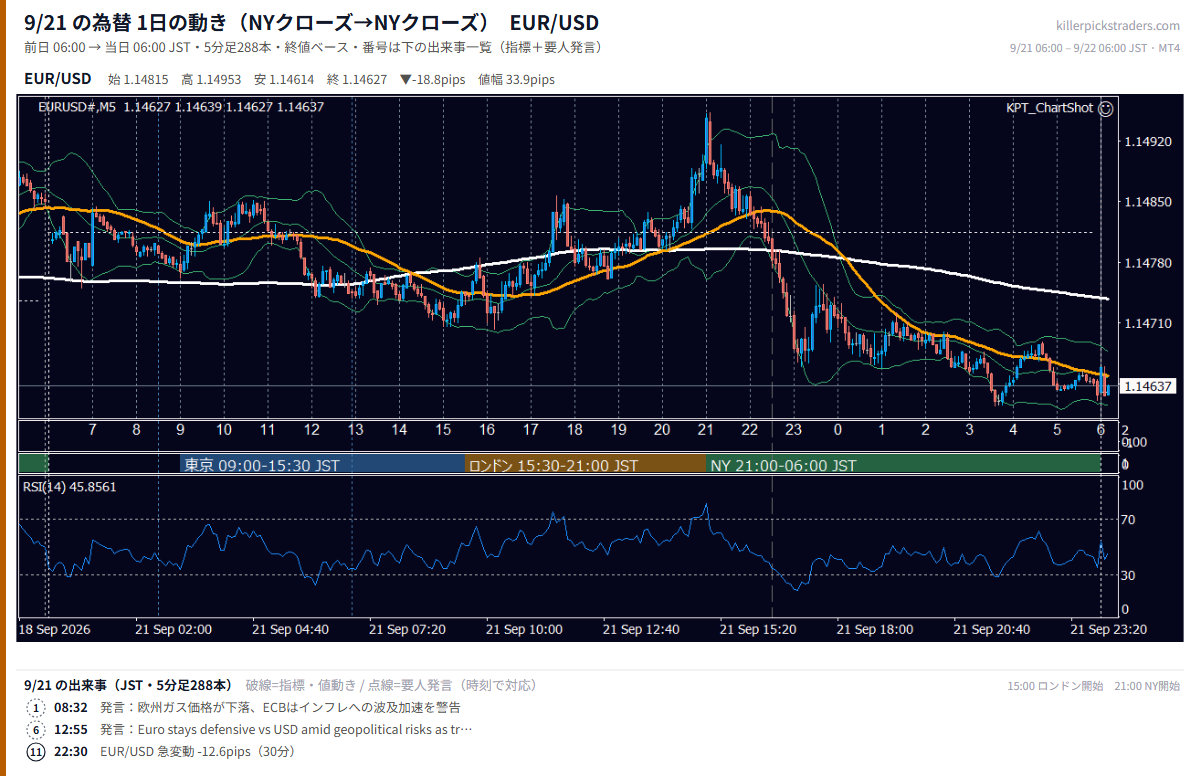Screen dimensions: 1200x776
Task: Click the 21 Sep 15:20 time label
Action: pos(758,629)
